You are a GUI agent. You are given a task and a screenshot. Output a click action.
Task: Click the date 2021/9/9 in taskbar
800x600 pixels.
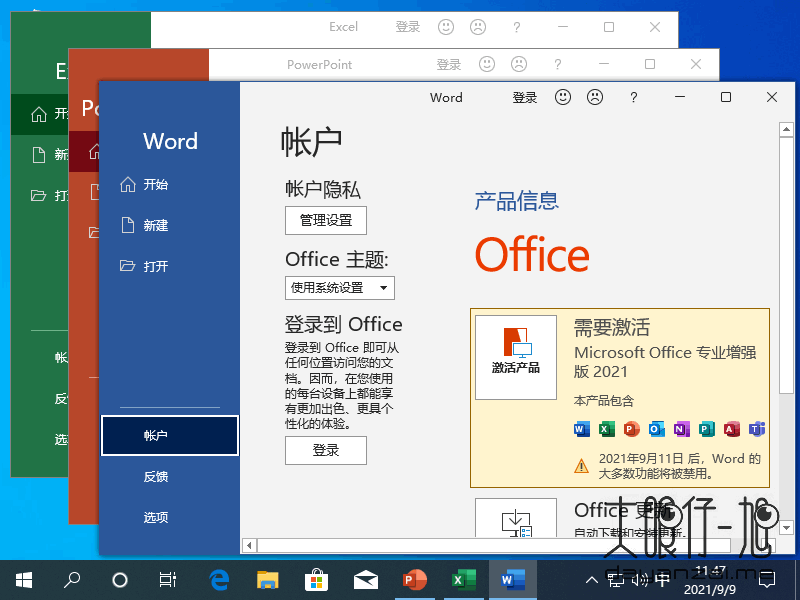coord(710,589)
